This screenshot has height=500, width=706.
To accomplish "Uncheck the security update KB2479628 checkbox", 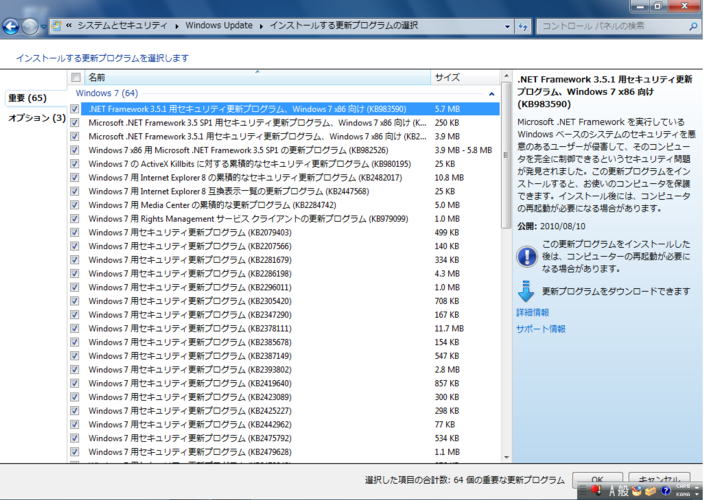I will coord(75,452).
